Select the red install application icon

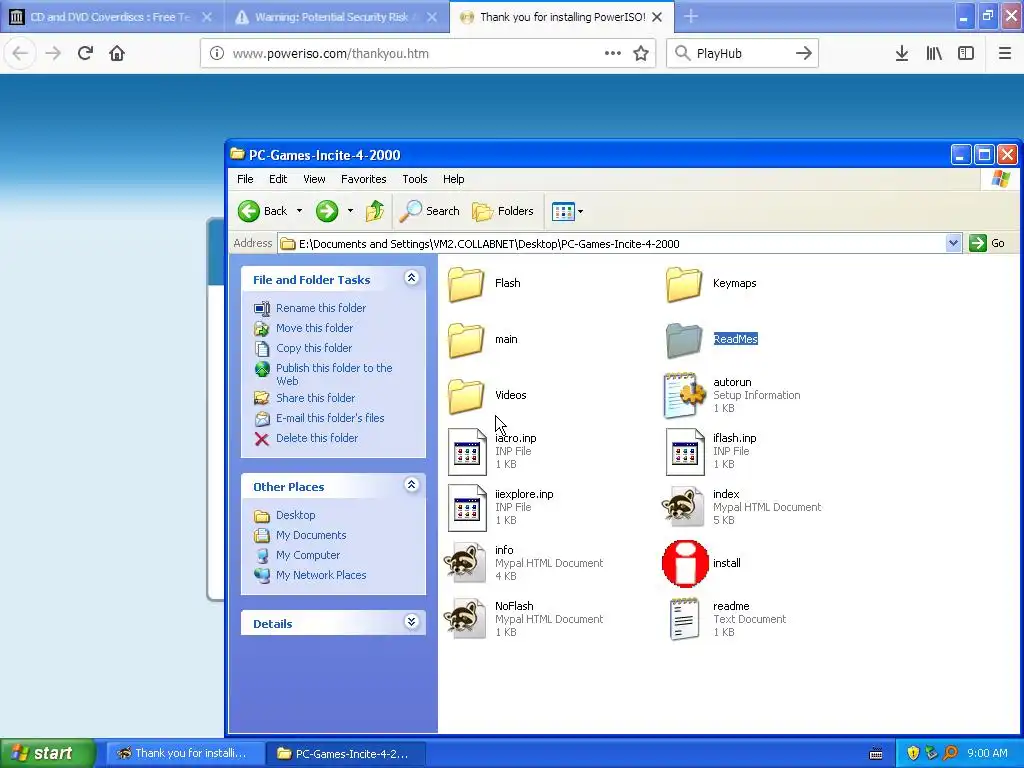[685, 564]
